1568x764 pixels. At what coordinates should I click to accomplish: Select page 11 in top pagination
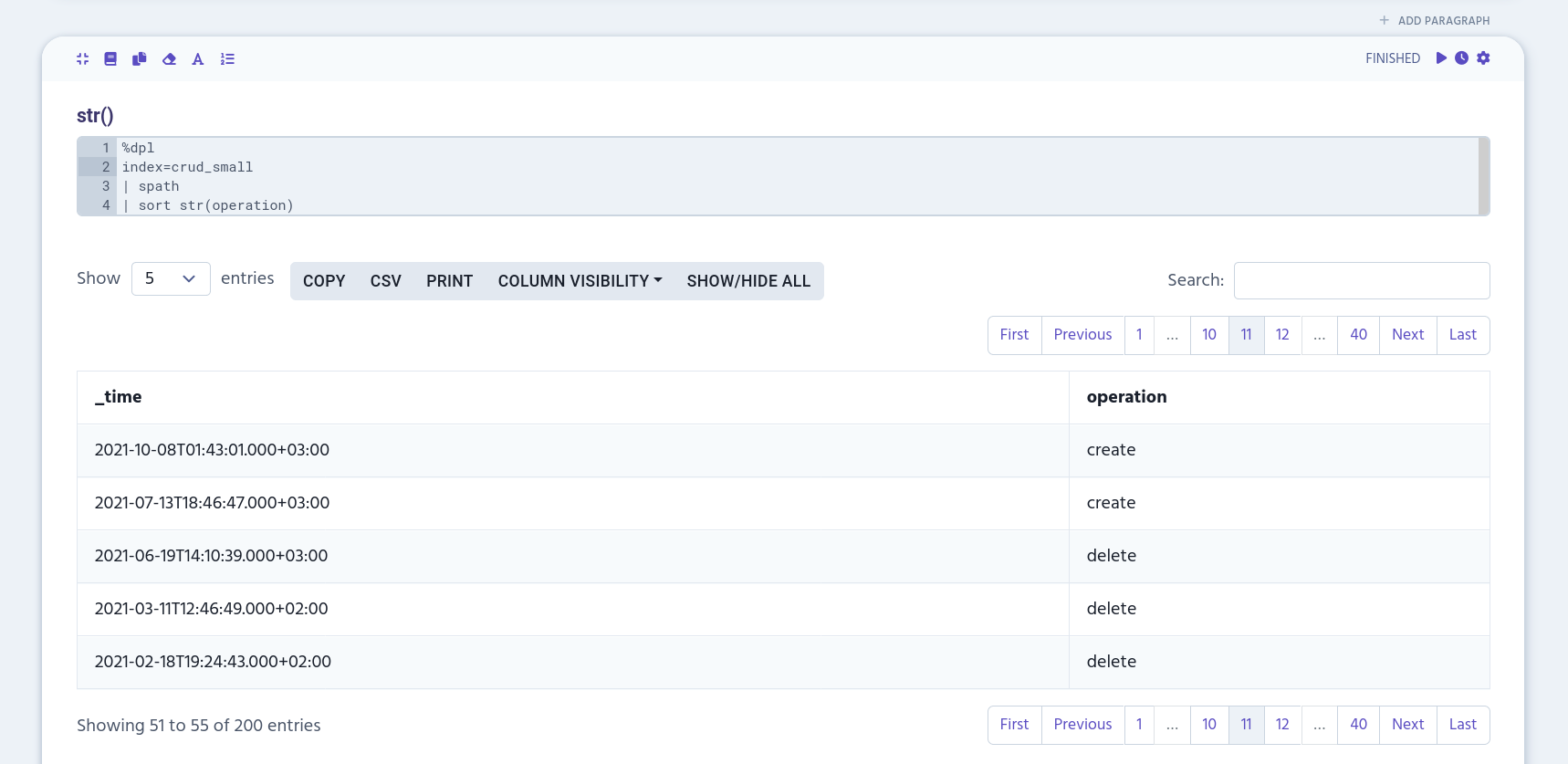click(1246, 335)
